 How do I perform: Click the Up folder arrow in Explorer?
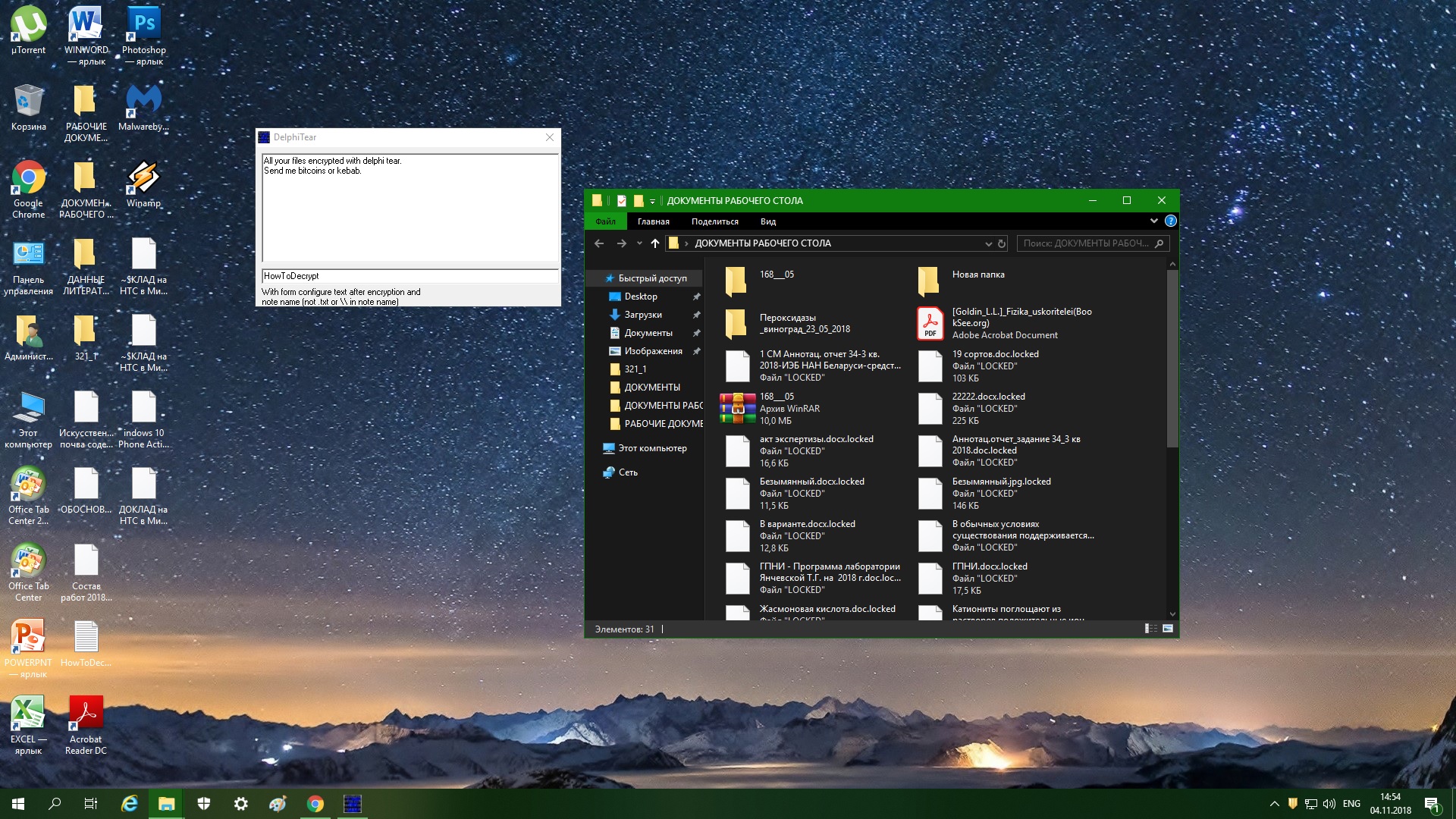[655, 243]
